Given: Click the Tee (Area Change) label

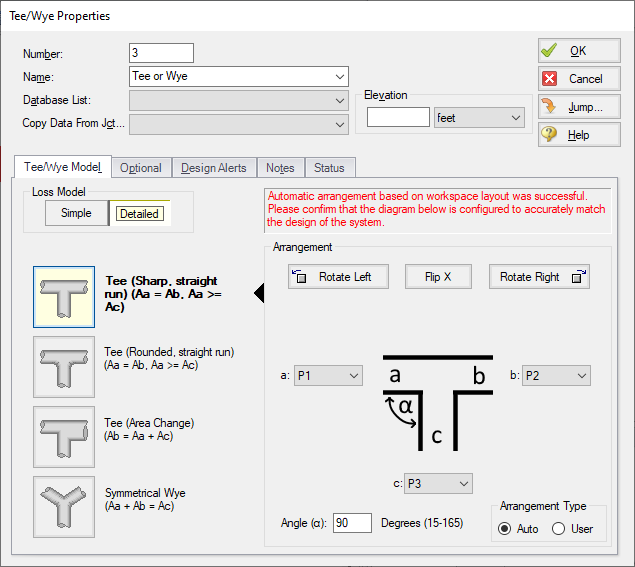Looking at the screenshot, I should coord(149,429).
